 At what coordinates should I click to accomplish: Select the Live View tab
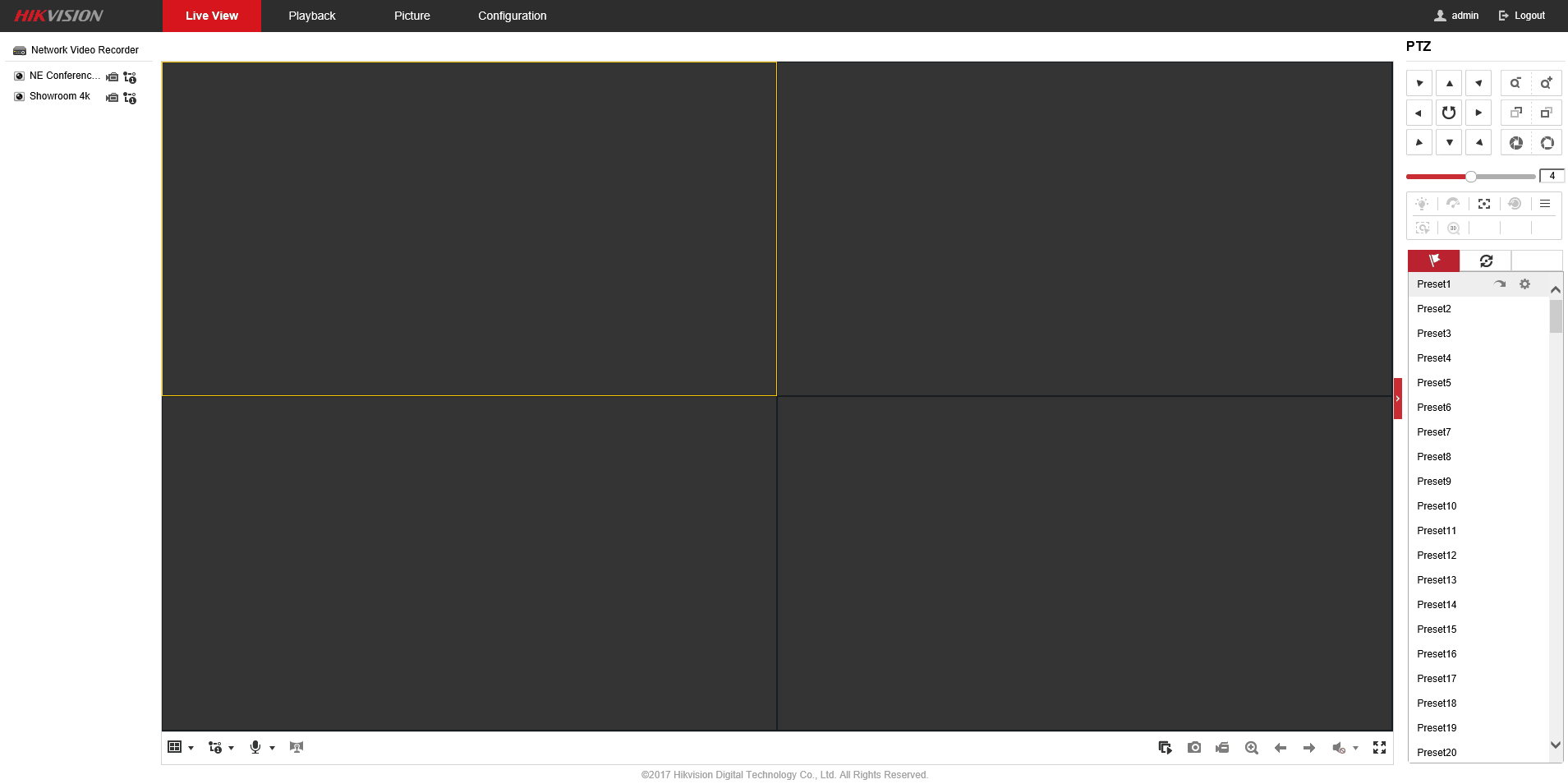click(212, 16)
